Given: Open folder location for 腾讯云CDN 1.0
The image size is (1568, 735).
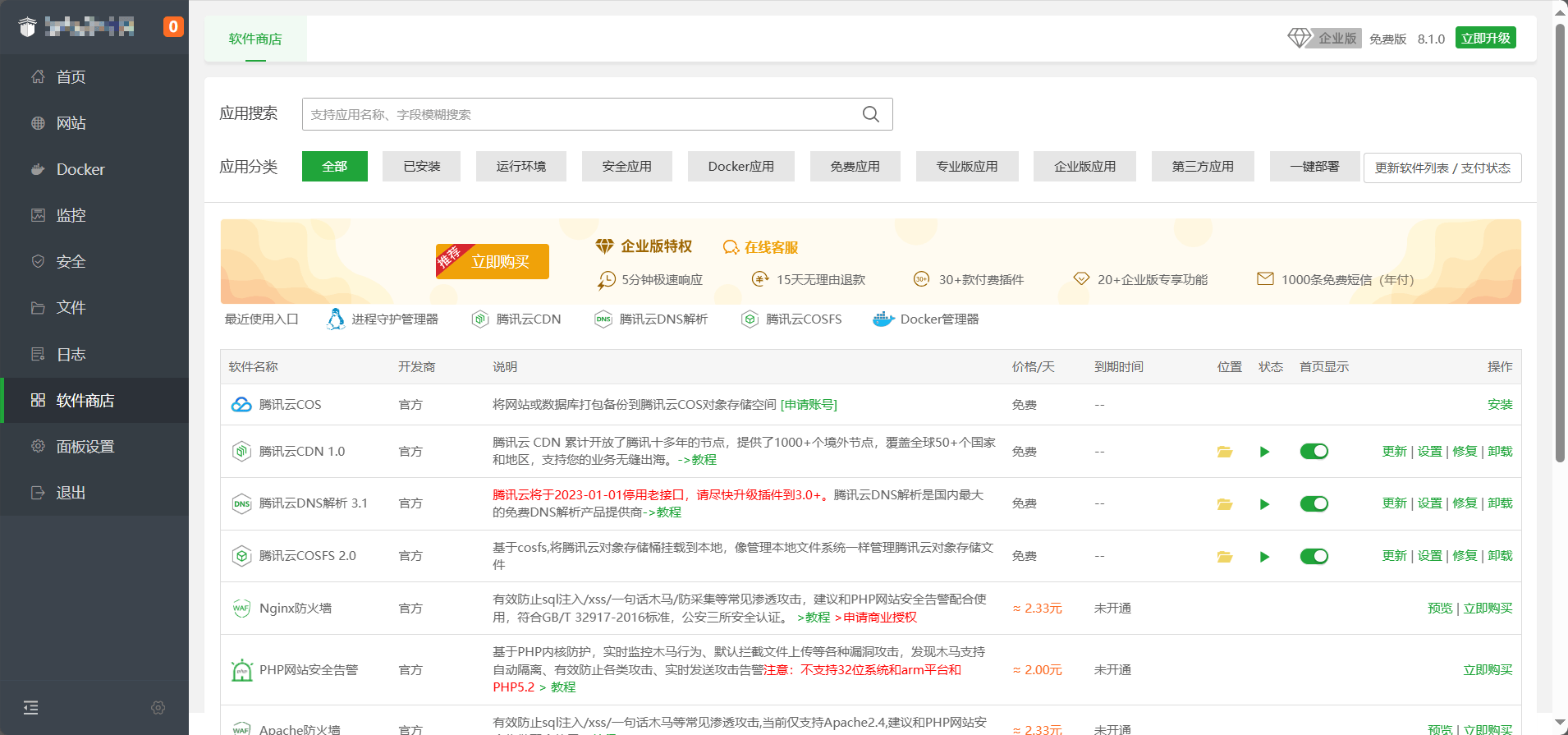Looking at the screenshot, I should pyautogui.click(x=1224, y=452).
